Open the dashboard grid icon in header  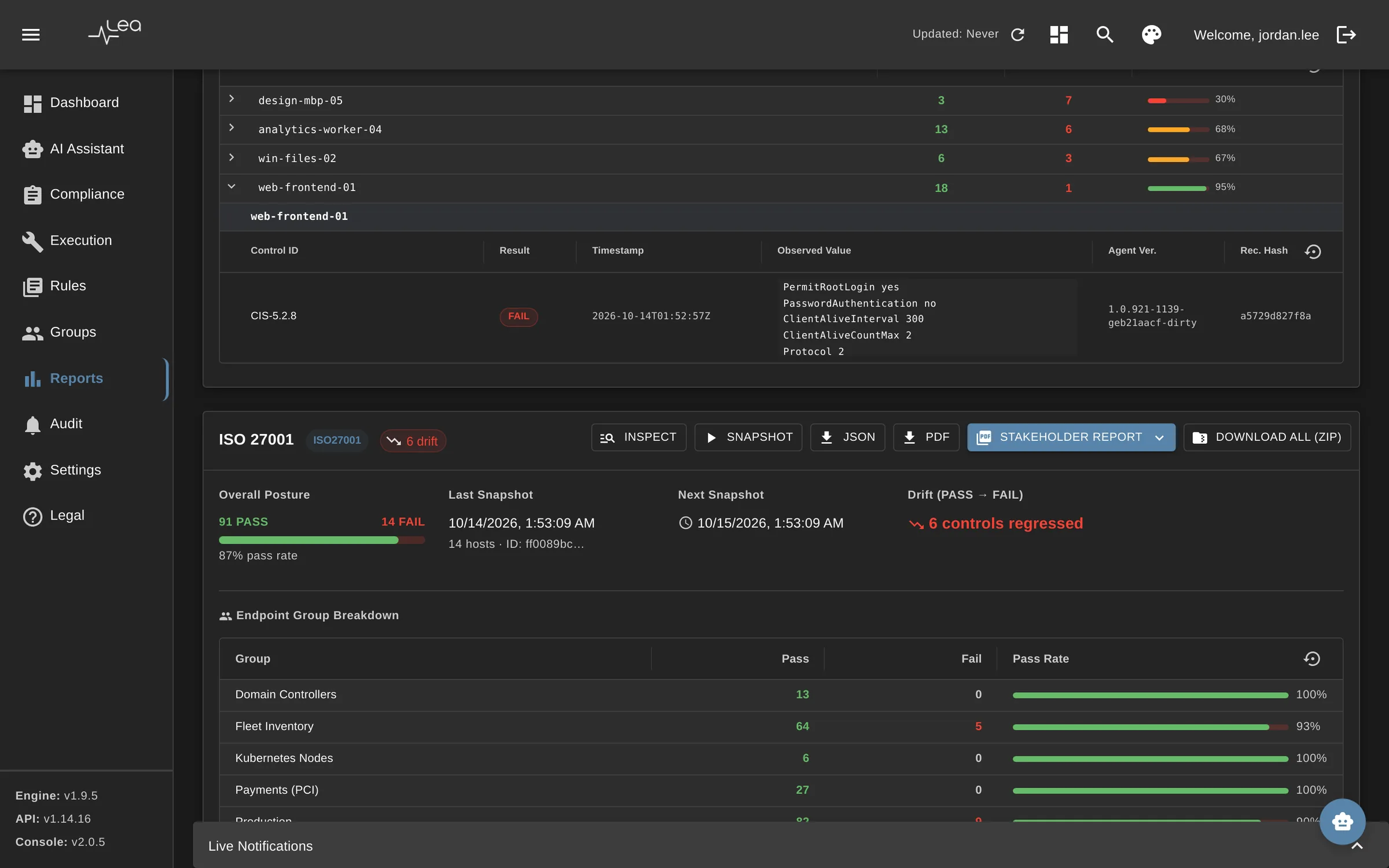(1059, 35)
